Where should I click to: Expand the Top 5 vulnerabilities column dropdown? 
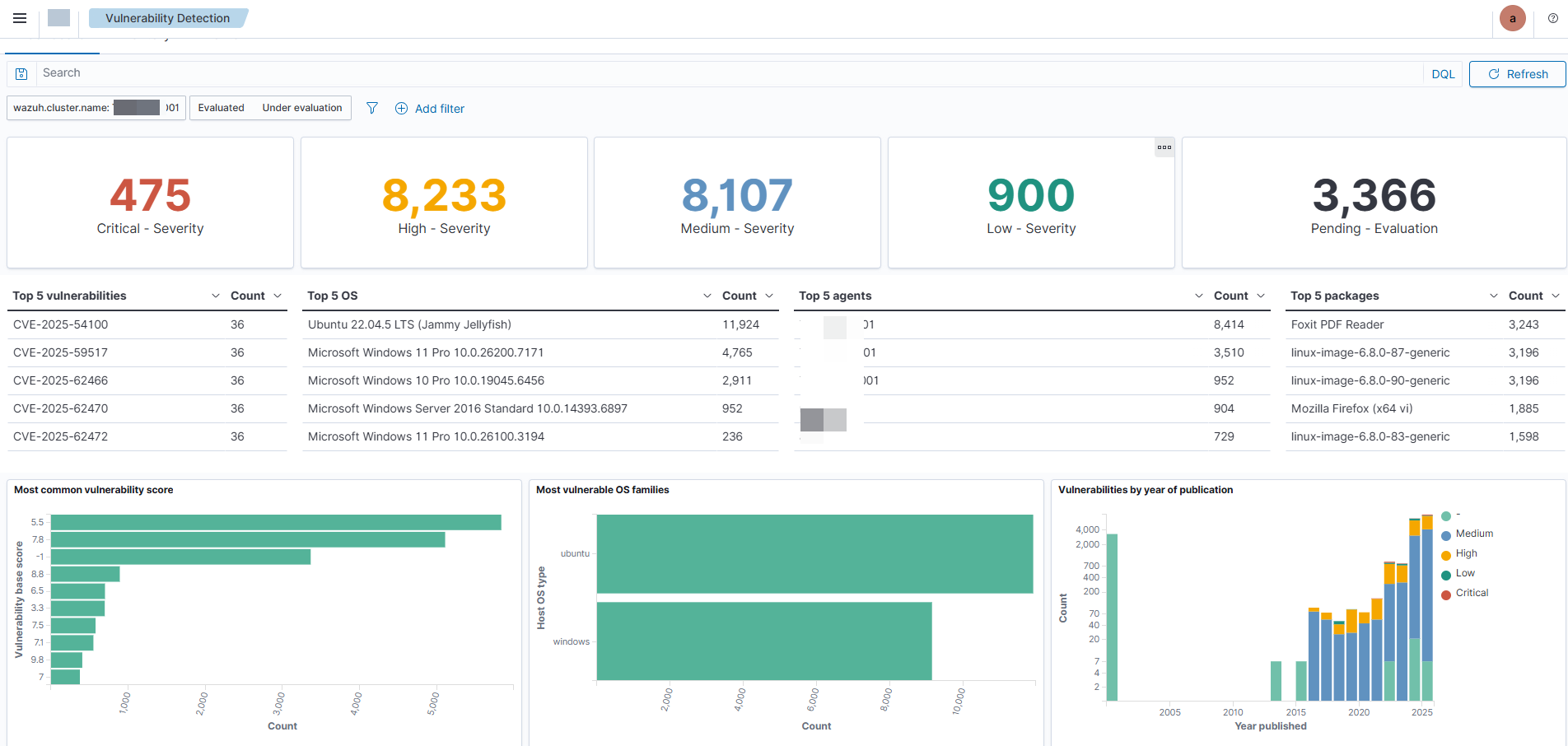pyautogui.click(x=216, y=296)
